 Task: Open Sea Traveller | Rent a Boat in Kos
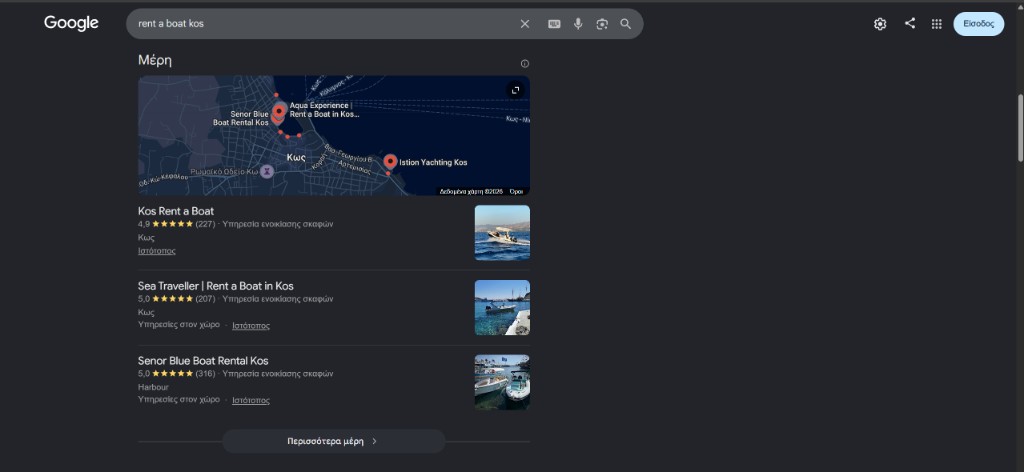pos(216,286)
